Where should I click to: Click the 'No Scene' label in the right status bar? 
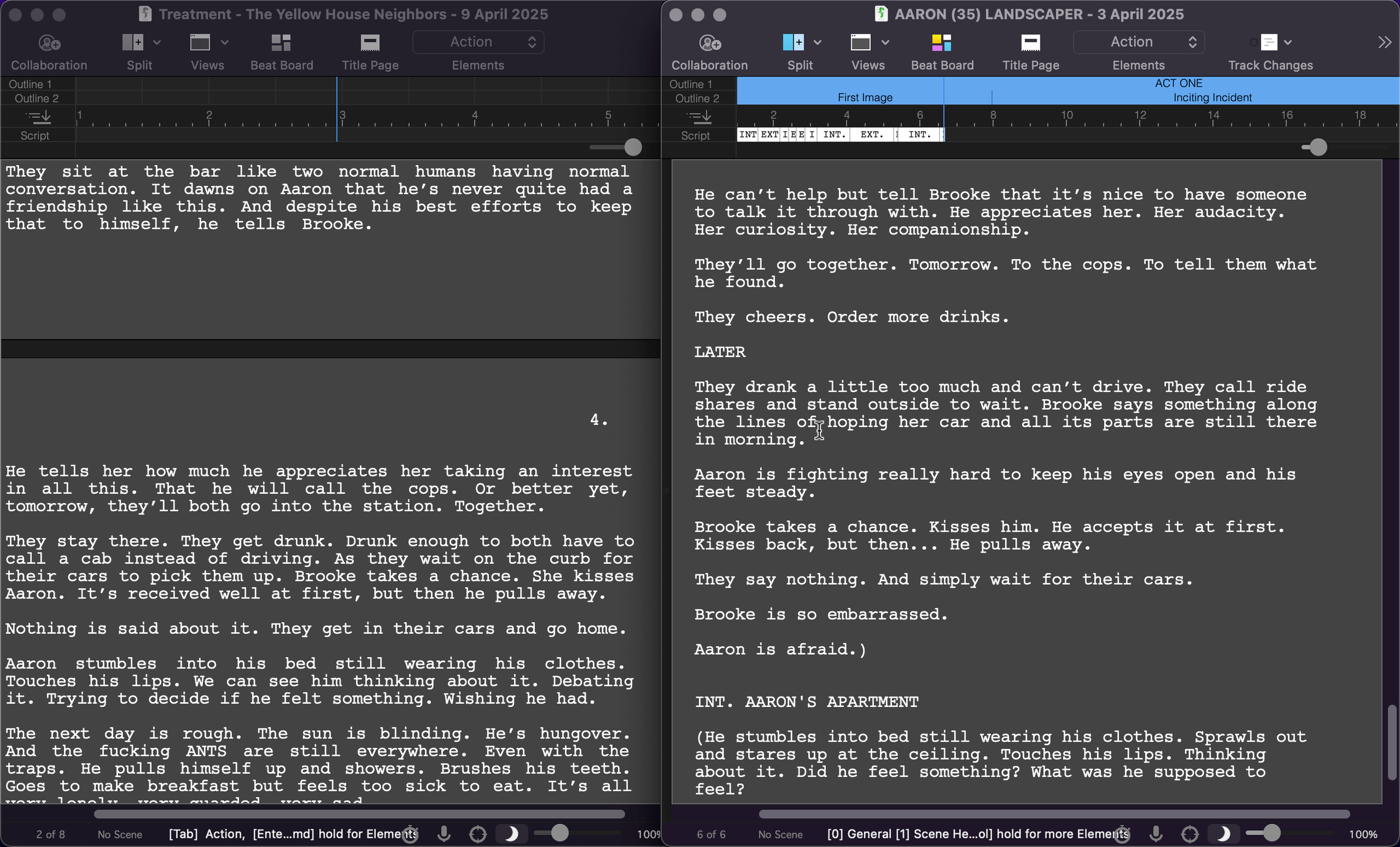pyautogui.click(x=780, y=834)
